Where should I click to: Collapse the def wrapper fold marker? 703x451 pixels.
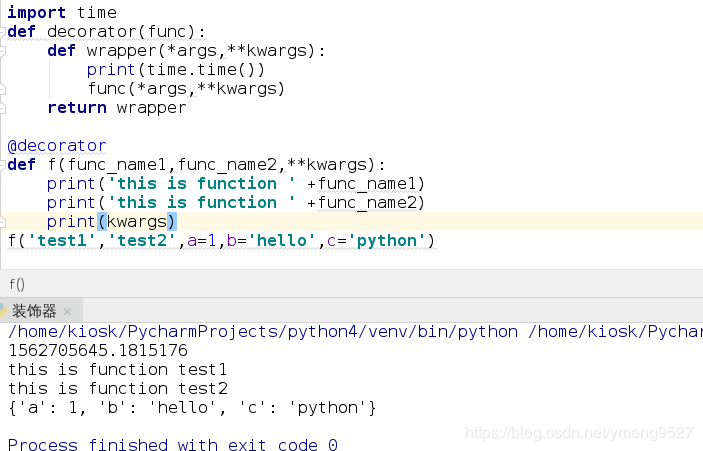(2, 51)
